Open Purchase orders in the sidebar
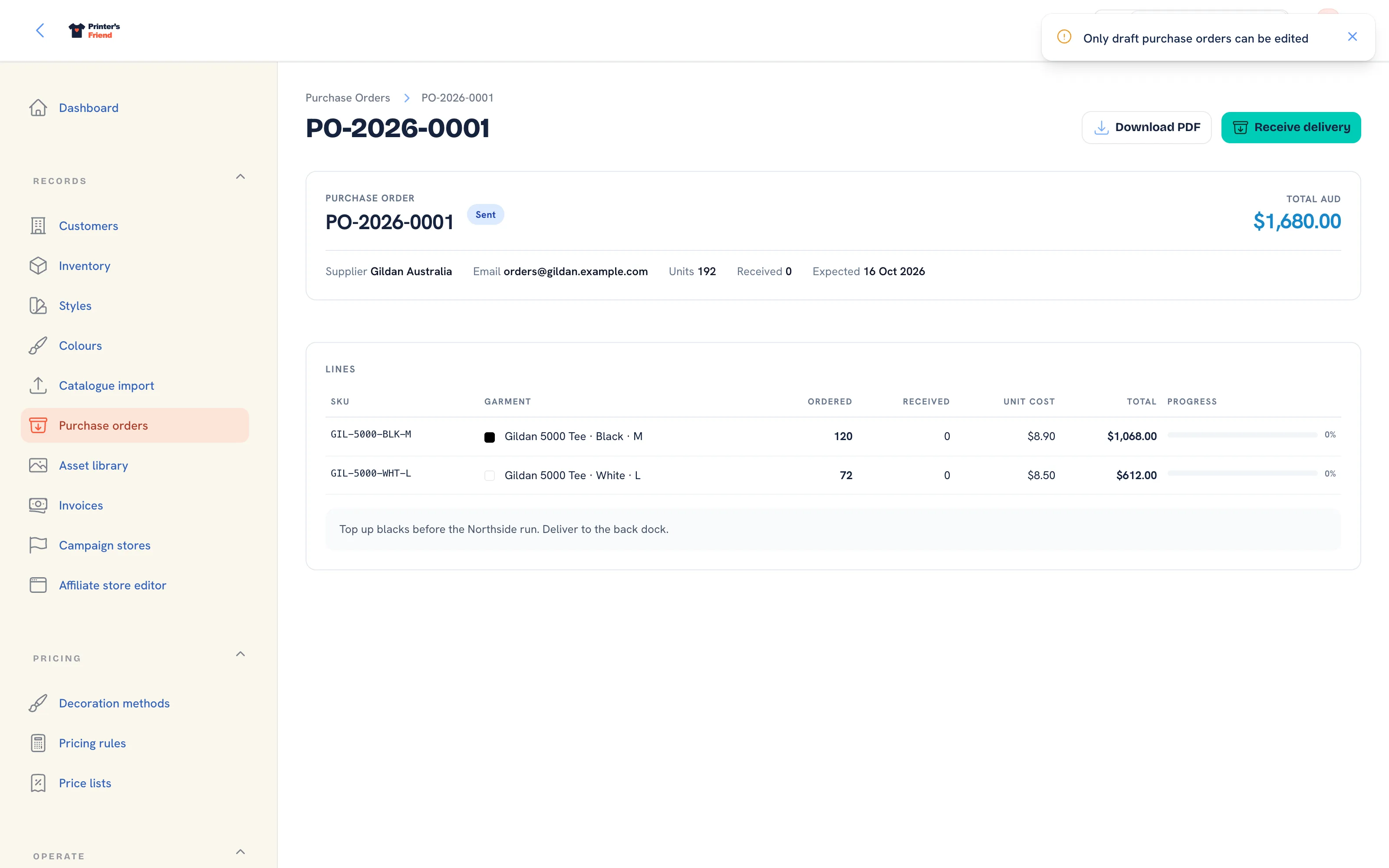 click(x=135, y=425)
